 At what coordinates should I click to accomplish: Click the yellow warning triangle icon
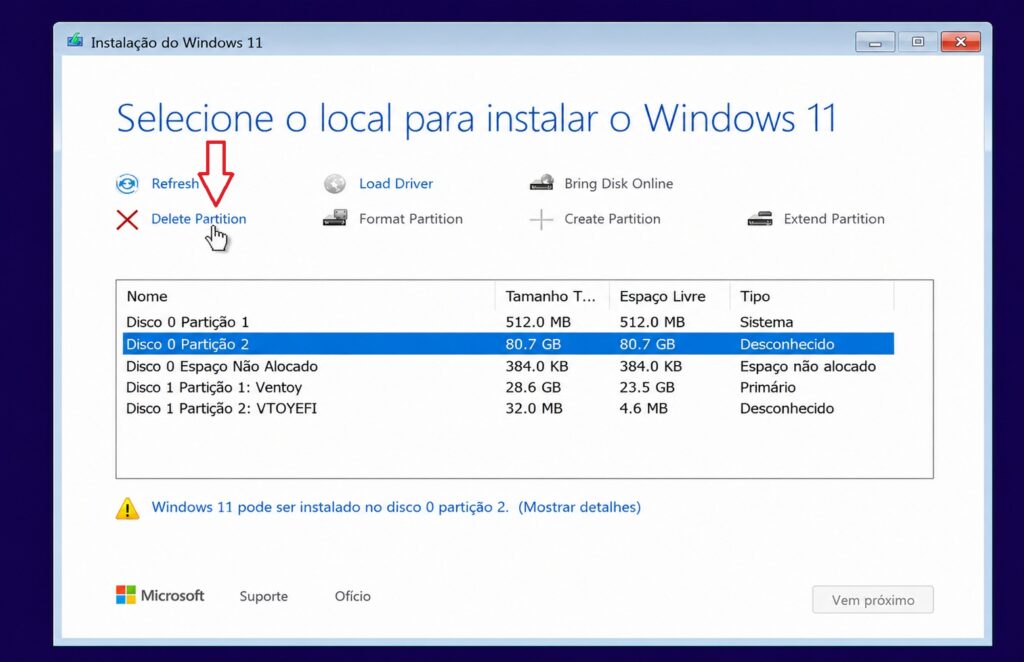(127, 508)
